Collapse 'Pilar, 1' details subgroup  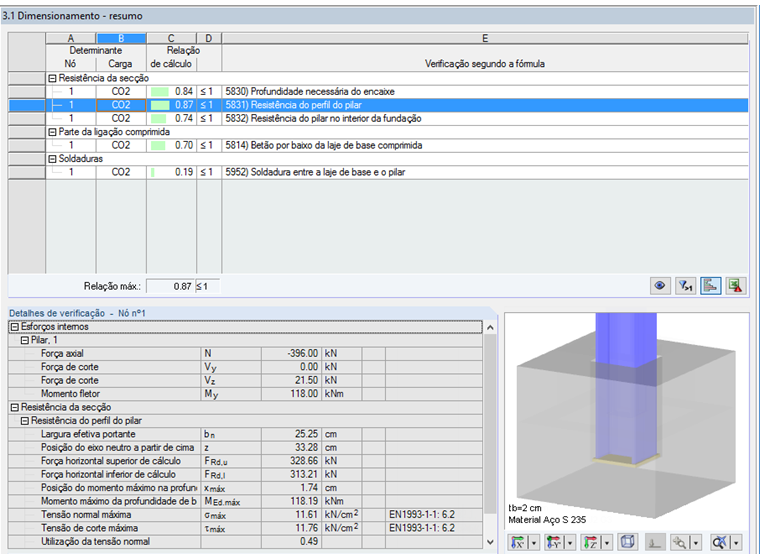pyautogui.click(x=25, y=340)
